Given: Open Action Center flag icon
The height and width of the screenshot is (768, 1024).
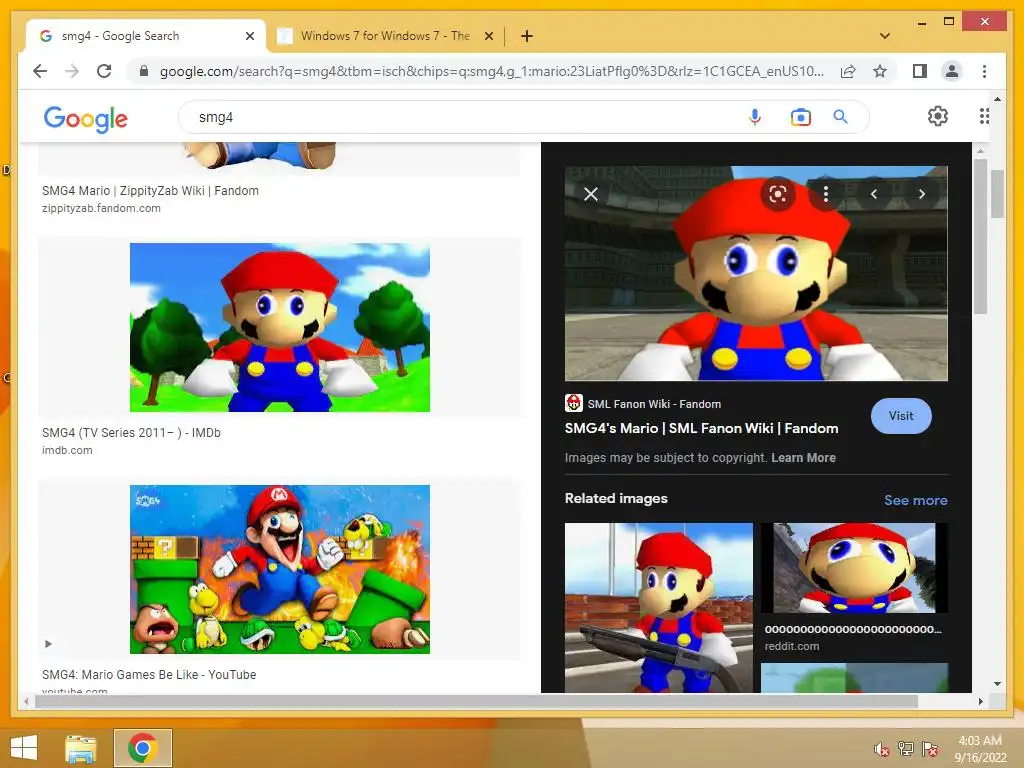Looking at the screenshot, I should tap(930, 748).
